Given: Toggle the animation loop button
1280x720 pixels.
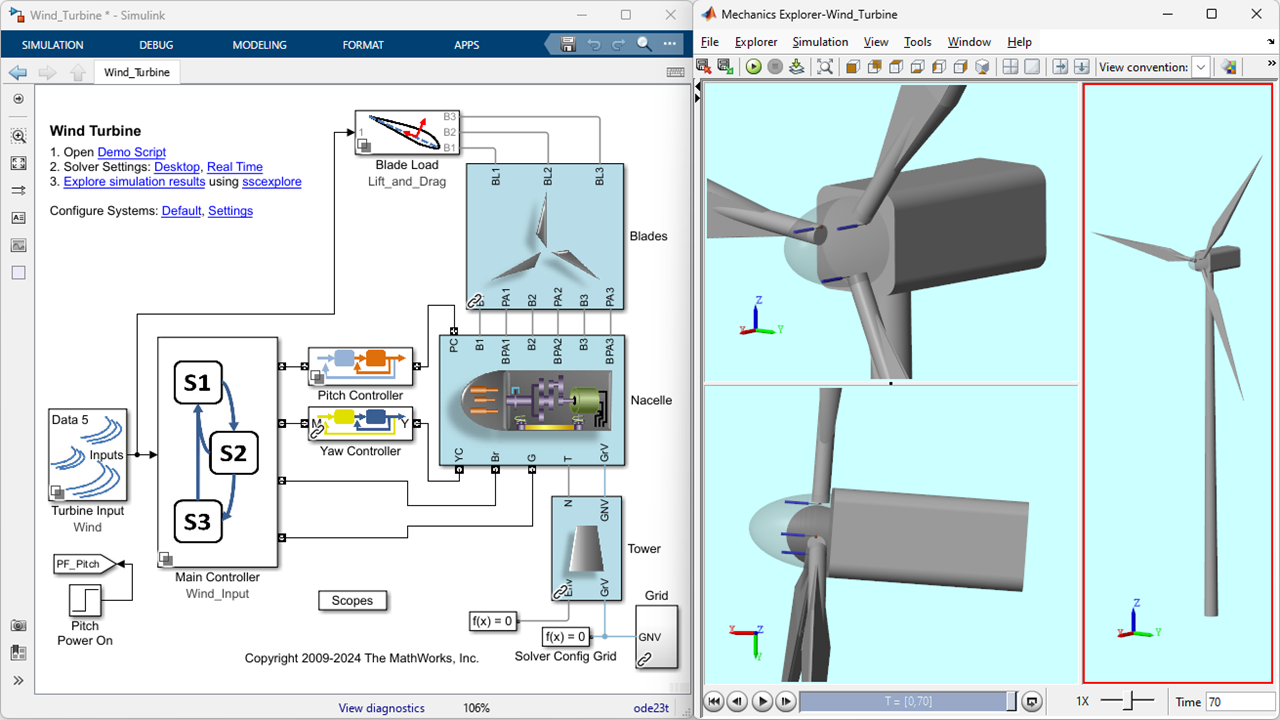Looking at the screenshot, I should click(x=1034, y=702).
